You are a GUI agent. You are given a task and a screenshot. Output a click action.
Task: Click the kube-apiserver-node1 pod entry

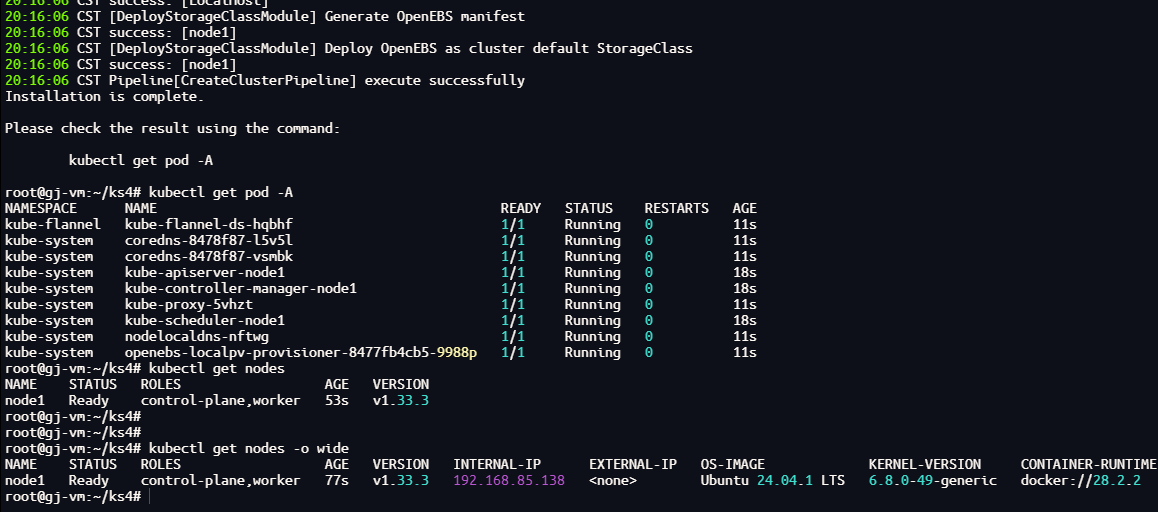tap(205, 273)
